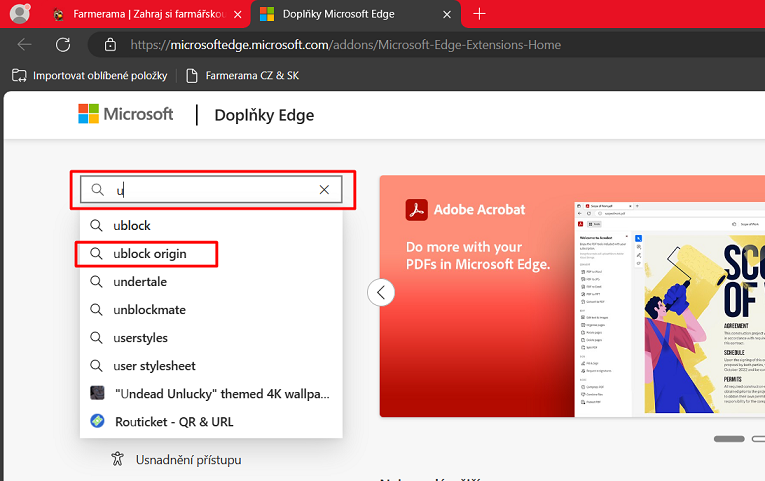The width and height of the screenshot is (765, 481).
Task: Submit search with the magnifier icon
Action: pos(98,189)
